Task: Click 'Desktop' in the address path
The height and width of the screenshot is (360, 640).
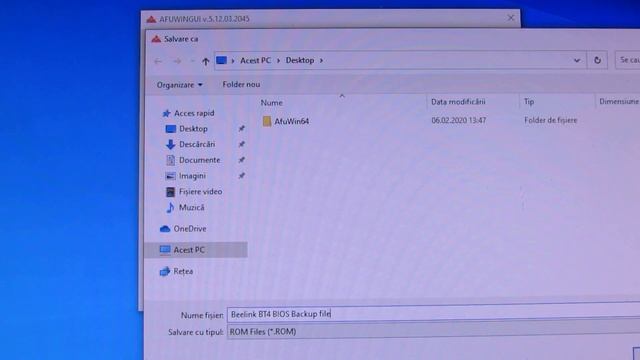Action: (x=300, y=60)
